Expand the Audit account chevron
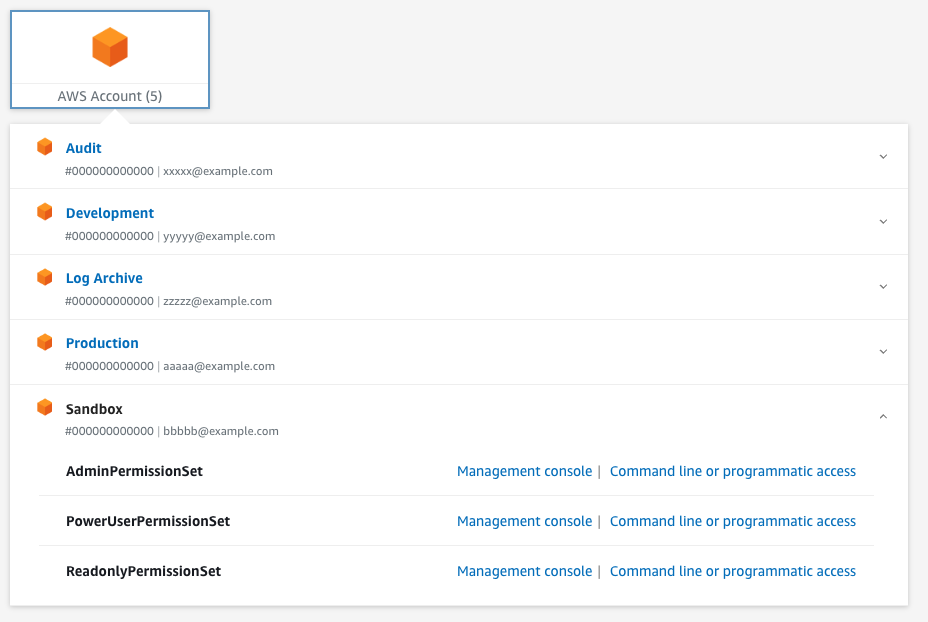This screenshot has width=928, height=622. pos(883,157)
